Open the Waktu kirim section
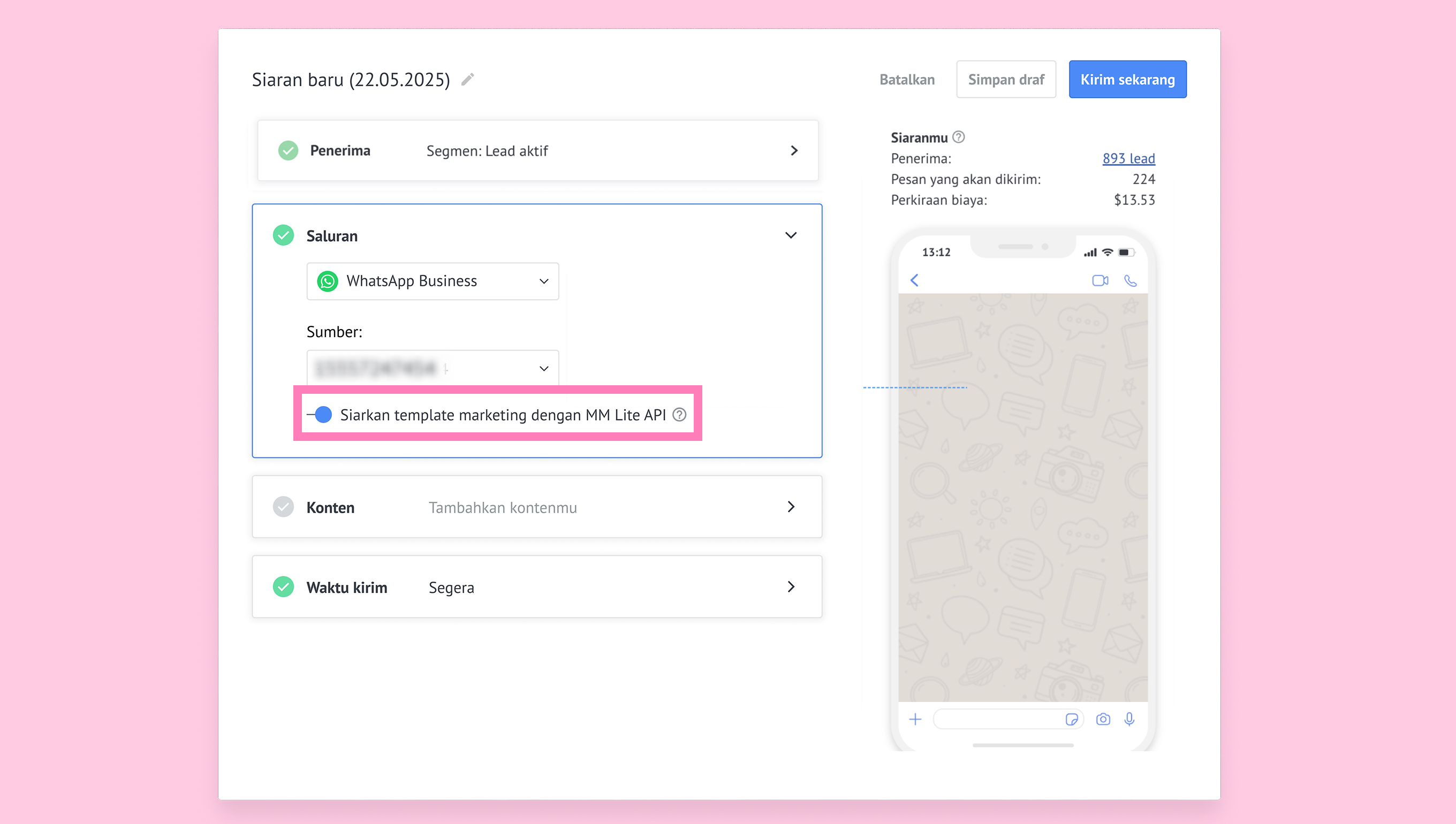The image size is (1456, 824). coord(791,587)
